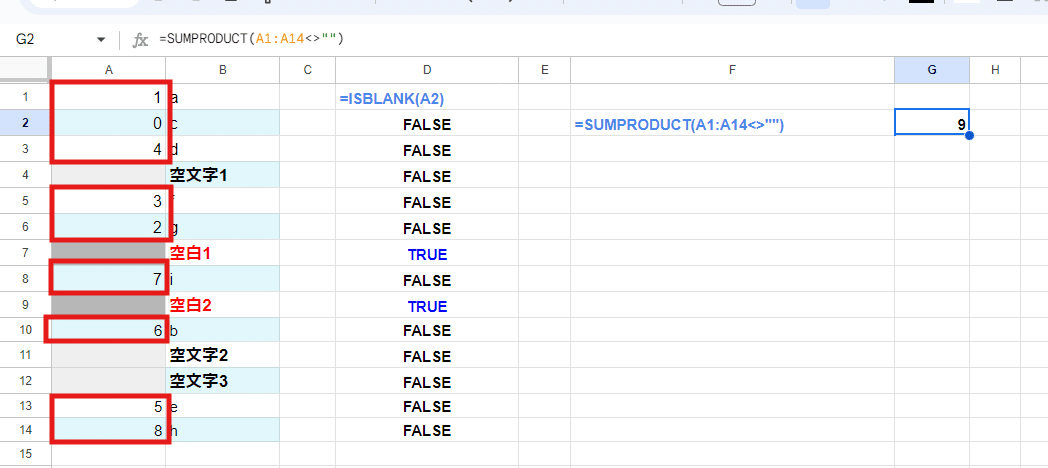Select row 1 header
Image resolution: width=1048 pixels, height=468 pixels.
pos(25,98)
